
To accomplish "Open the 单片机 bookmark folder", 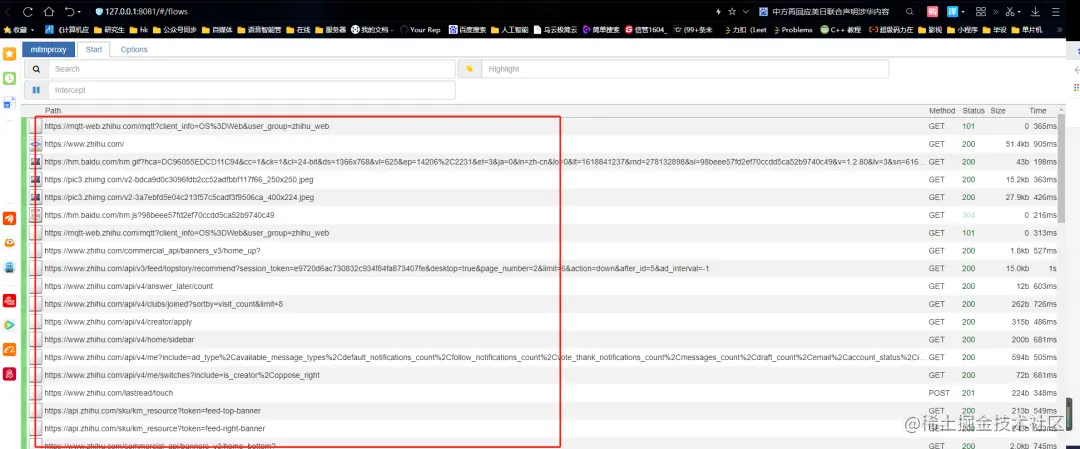I will pos(1026,30).
